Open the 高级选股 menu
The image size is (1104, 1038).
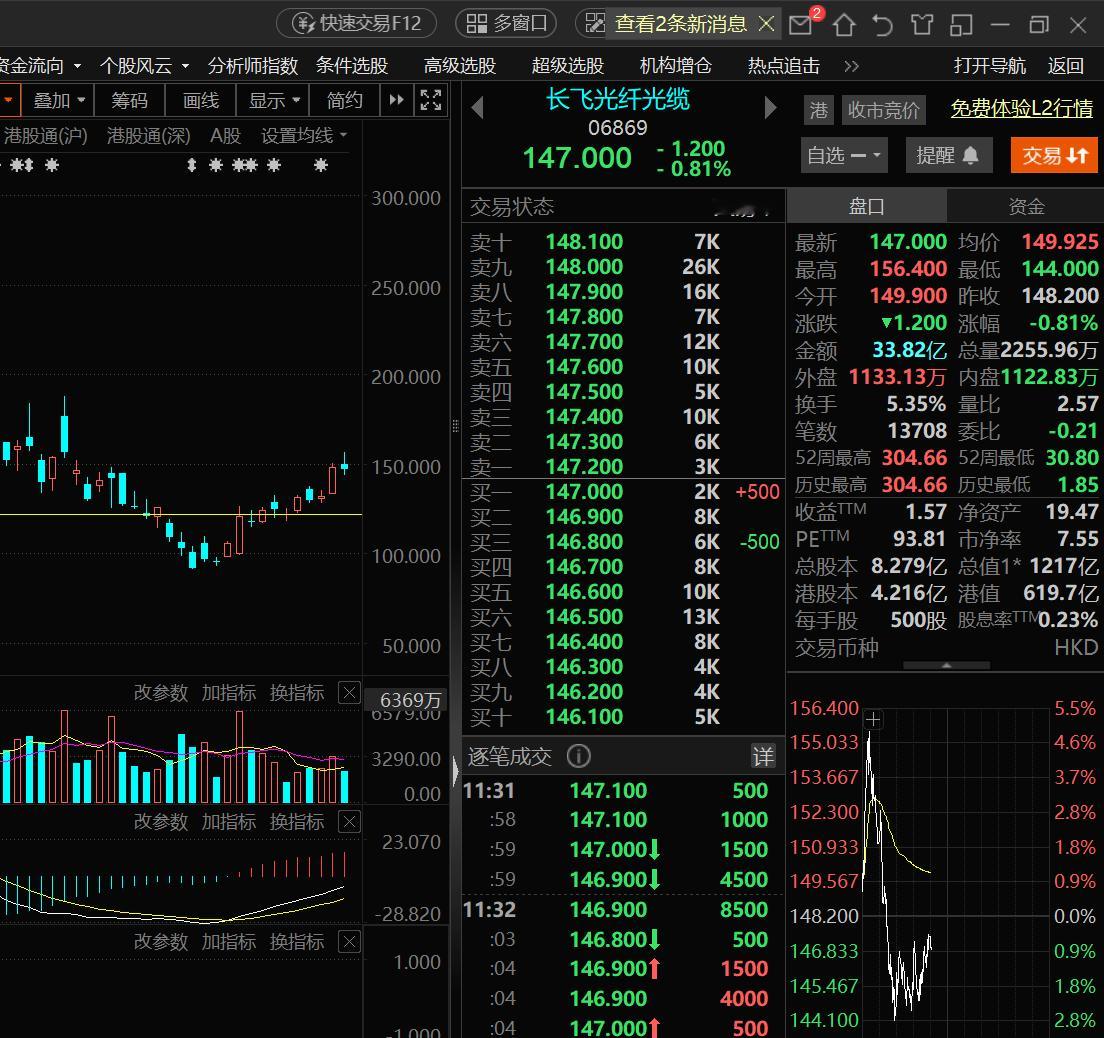pyautogui.click(x=460, y=66)
